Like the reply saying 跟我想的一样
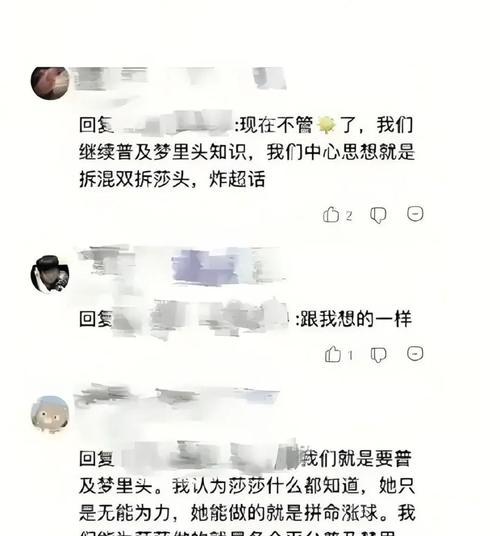Image resolution: width=500 pixels, height=536 pixels. click(x=333, y=354)
